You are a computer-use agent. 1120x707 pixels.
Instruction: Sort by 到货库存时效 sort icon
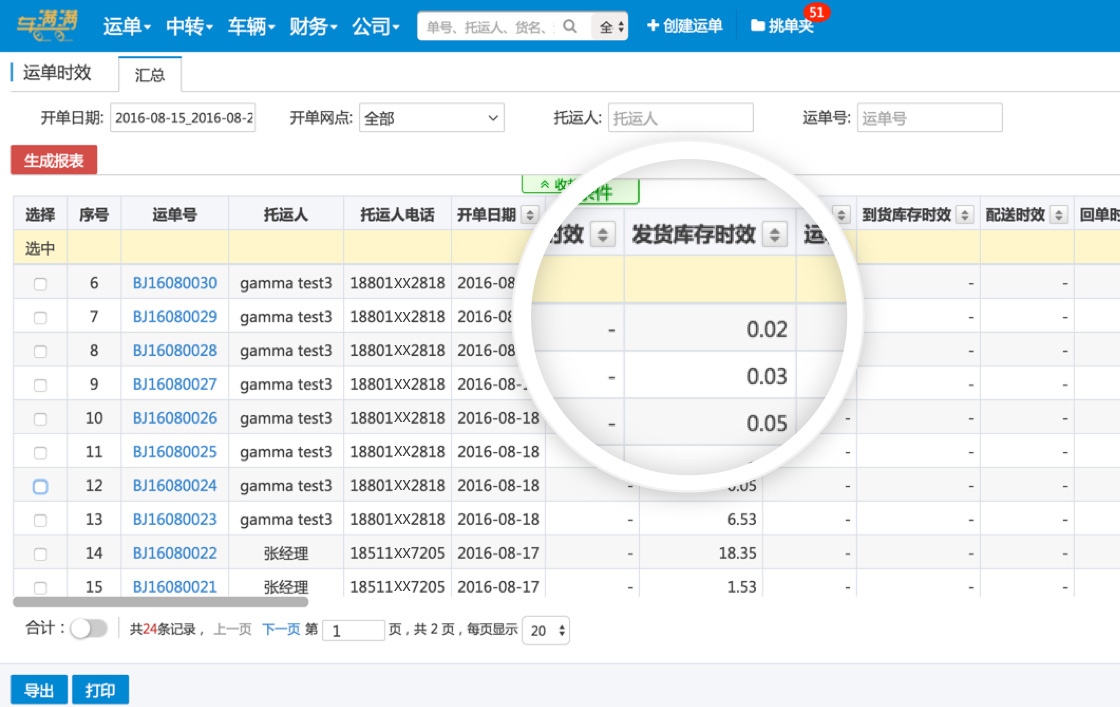click(964, 214)
